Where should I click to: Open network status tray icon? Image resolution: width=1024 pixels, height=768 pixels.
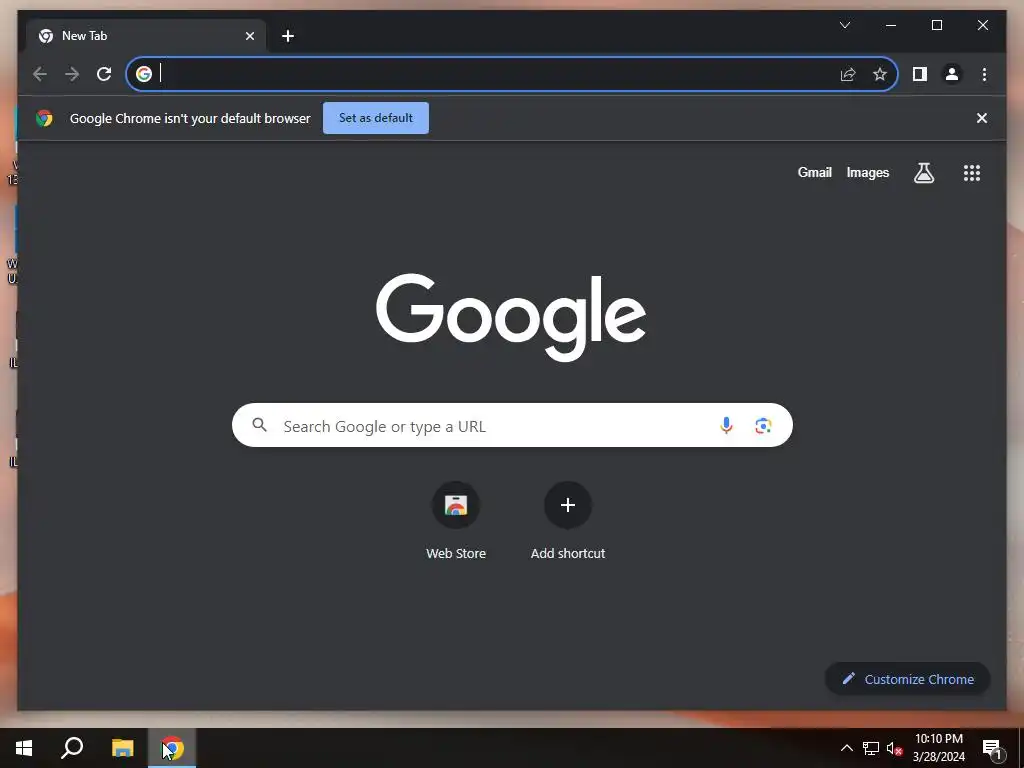[870, 748]
